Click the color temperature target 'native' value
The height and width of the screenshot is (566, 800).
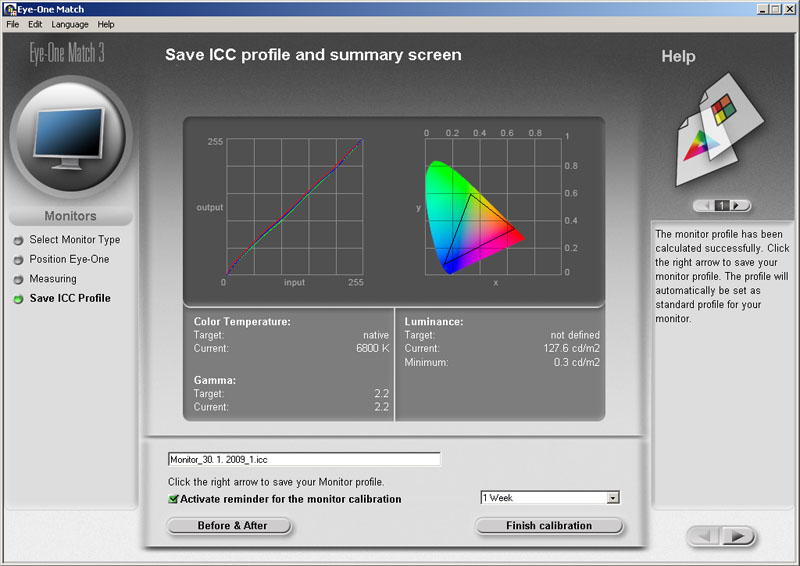376,335
